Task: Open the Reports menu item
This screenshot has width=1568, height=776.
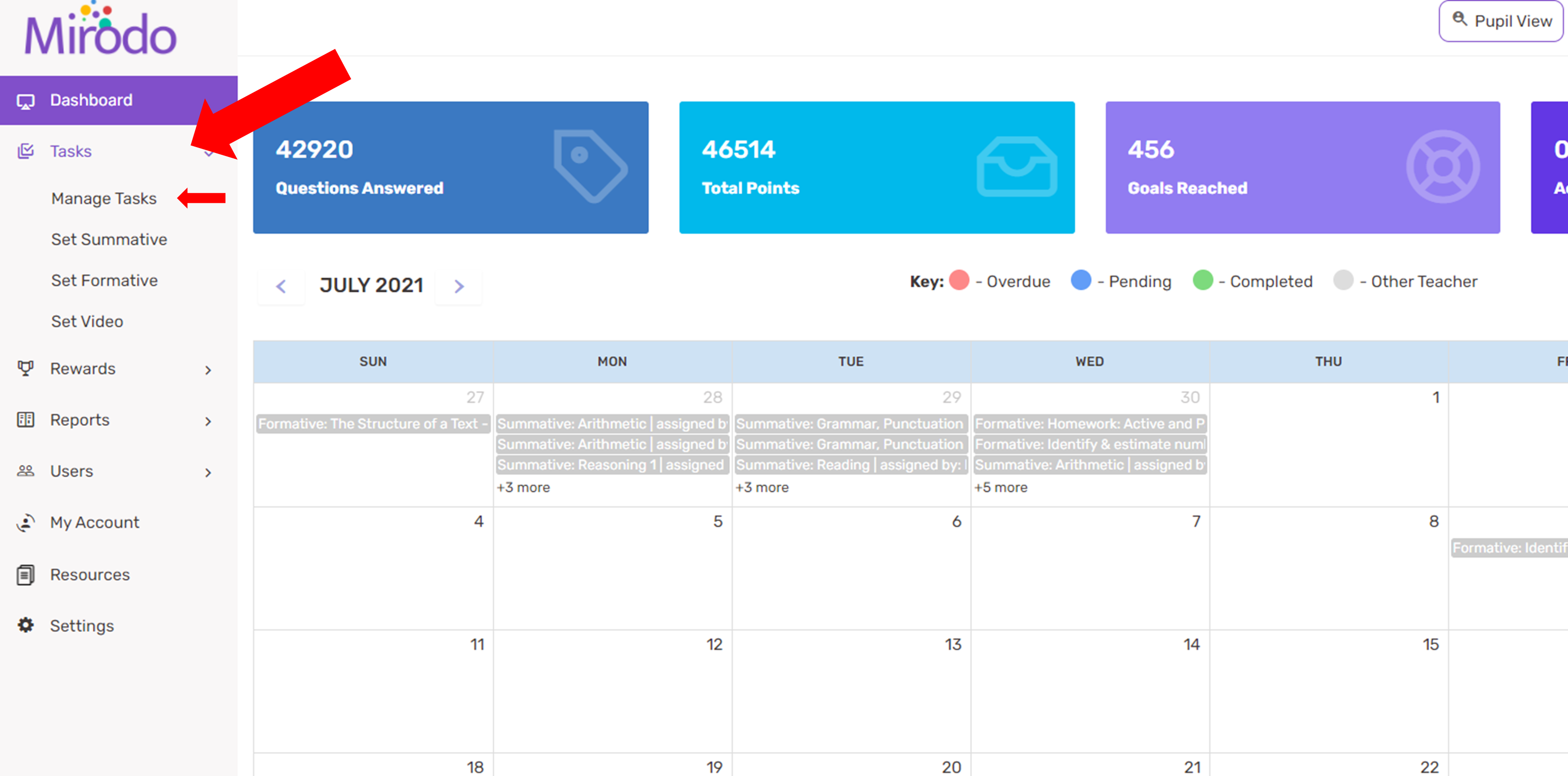Action: 119,420
